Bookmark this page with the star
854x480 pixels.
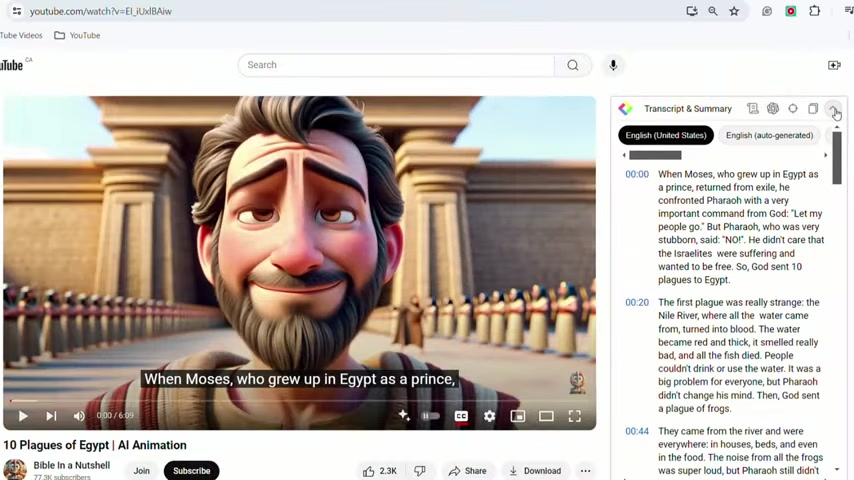point(734,11)
